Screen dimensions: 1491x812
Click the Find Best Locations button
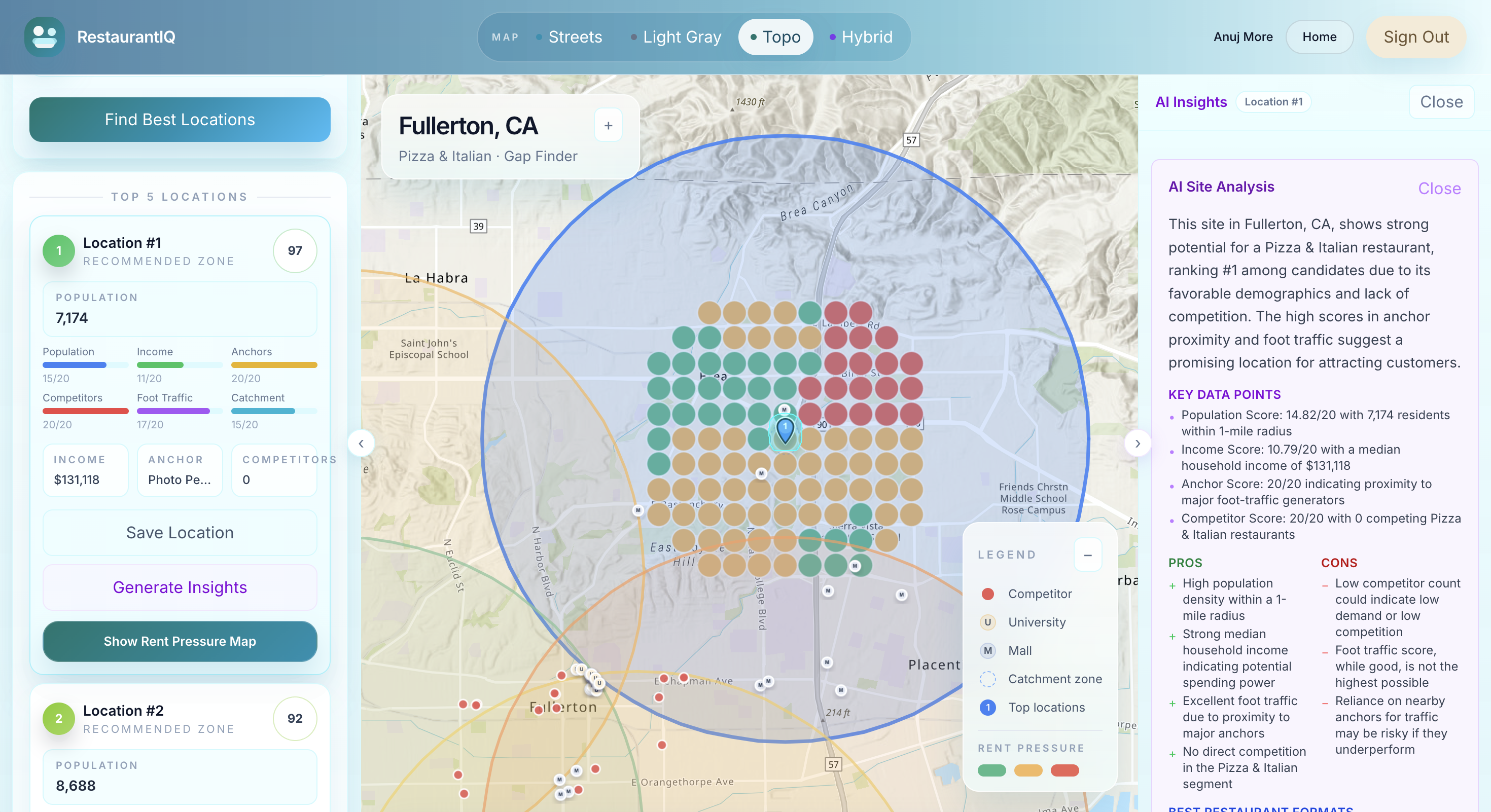pyautogui.click(x=180, y=120)
